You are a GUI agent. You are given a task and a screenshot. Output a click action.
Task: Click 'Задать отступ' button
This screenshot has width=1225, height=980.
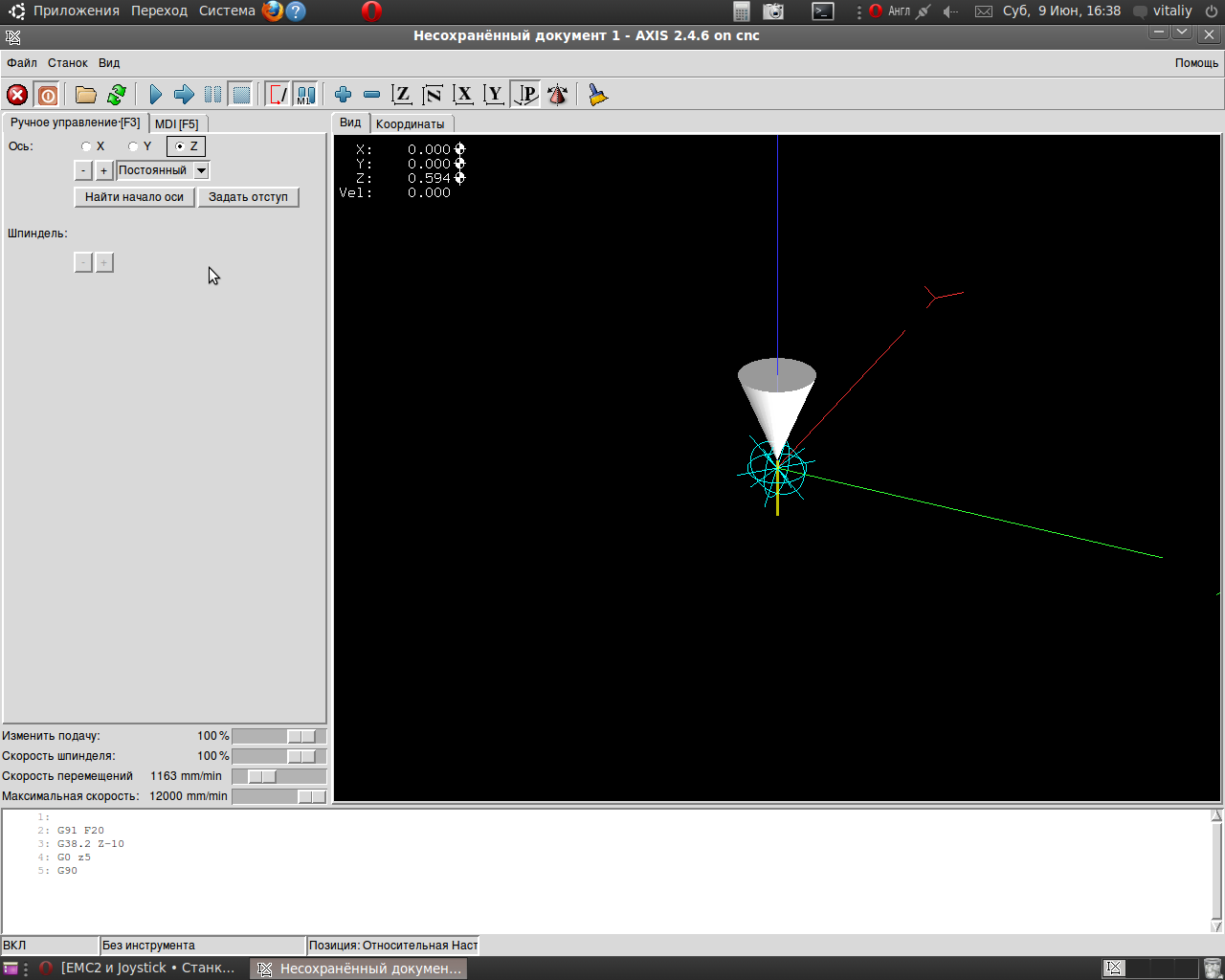[248, 197]
